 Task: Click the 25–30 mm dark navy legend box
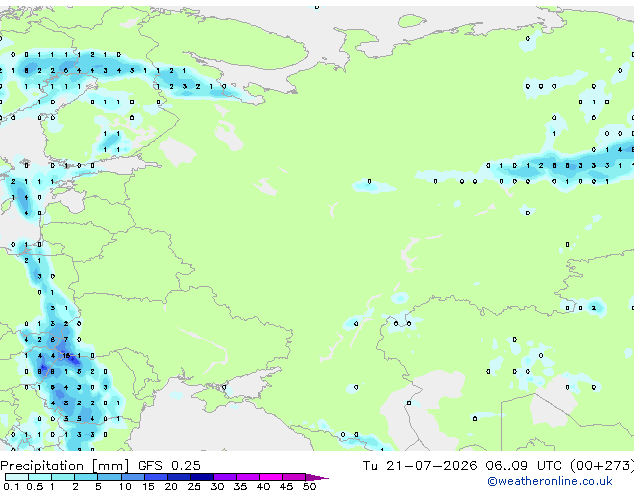point(201,477)
